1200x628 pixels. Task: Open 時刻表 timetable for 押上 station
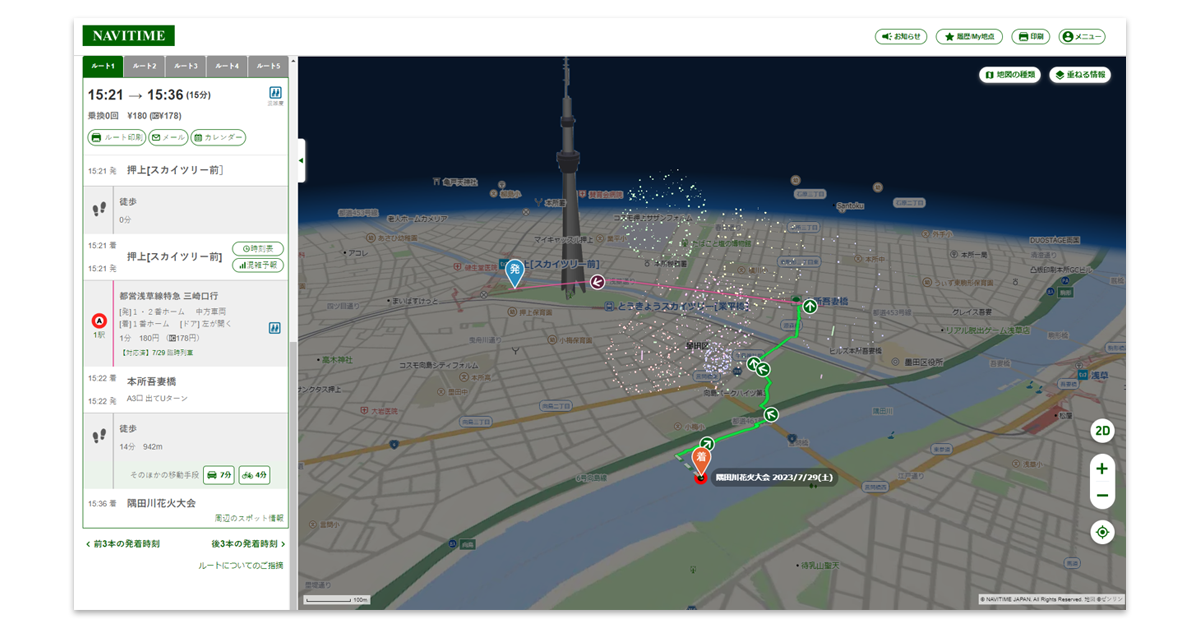[258, 248]
